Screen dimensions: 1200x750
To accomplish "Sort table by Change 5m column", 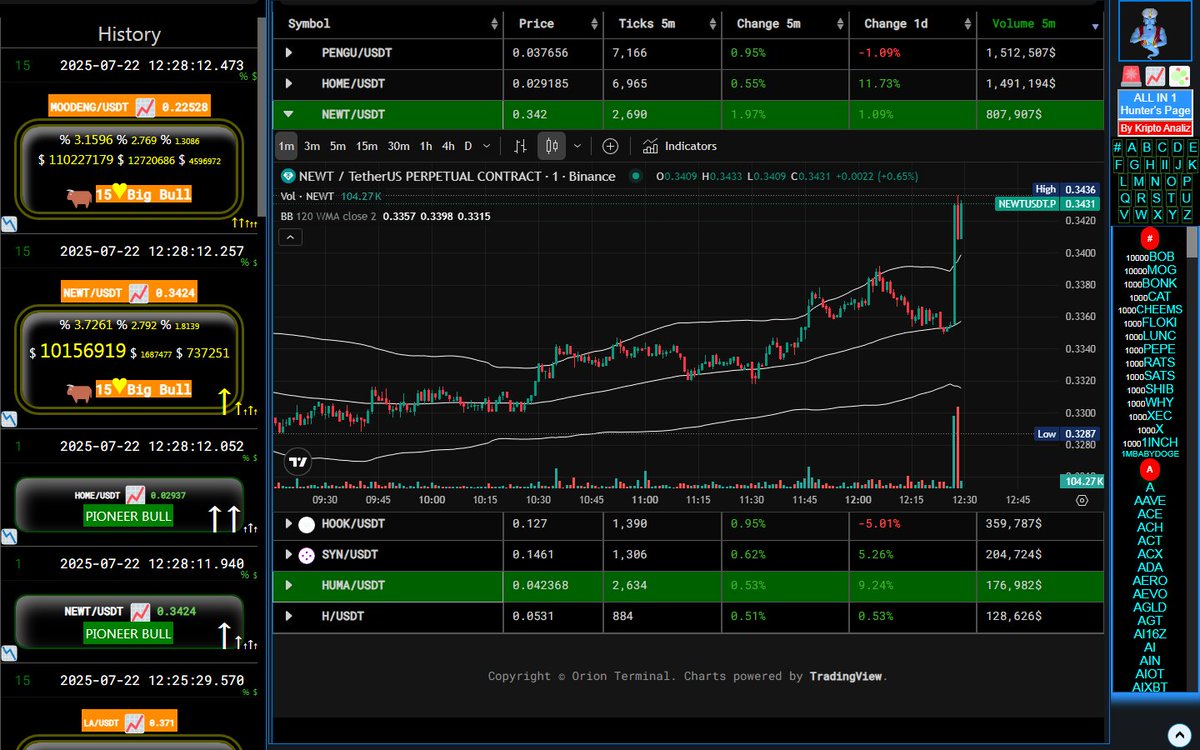I will pyautogui.click(x=785, y=23).
